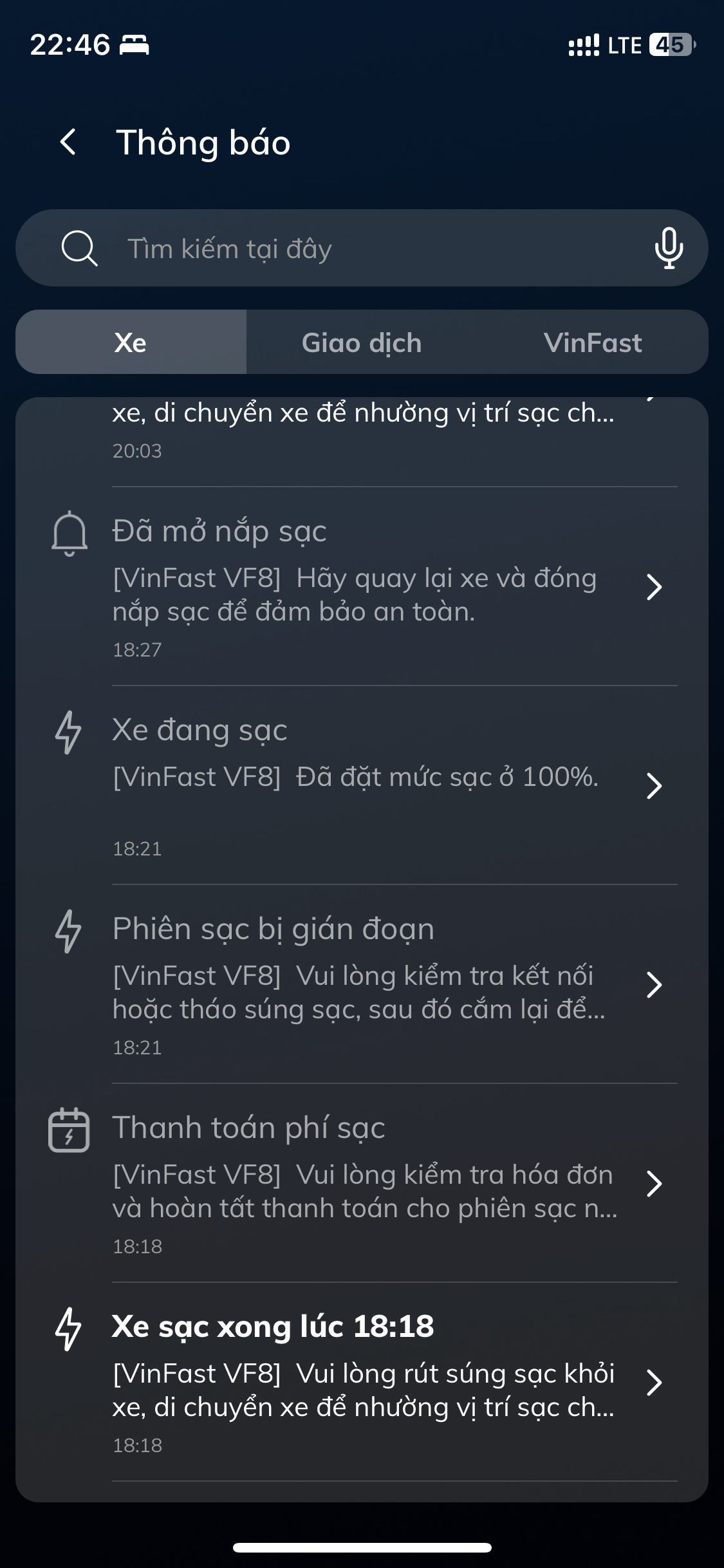Open Xe đang sạc details via its chevron

(654, 786)
